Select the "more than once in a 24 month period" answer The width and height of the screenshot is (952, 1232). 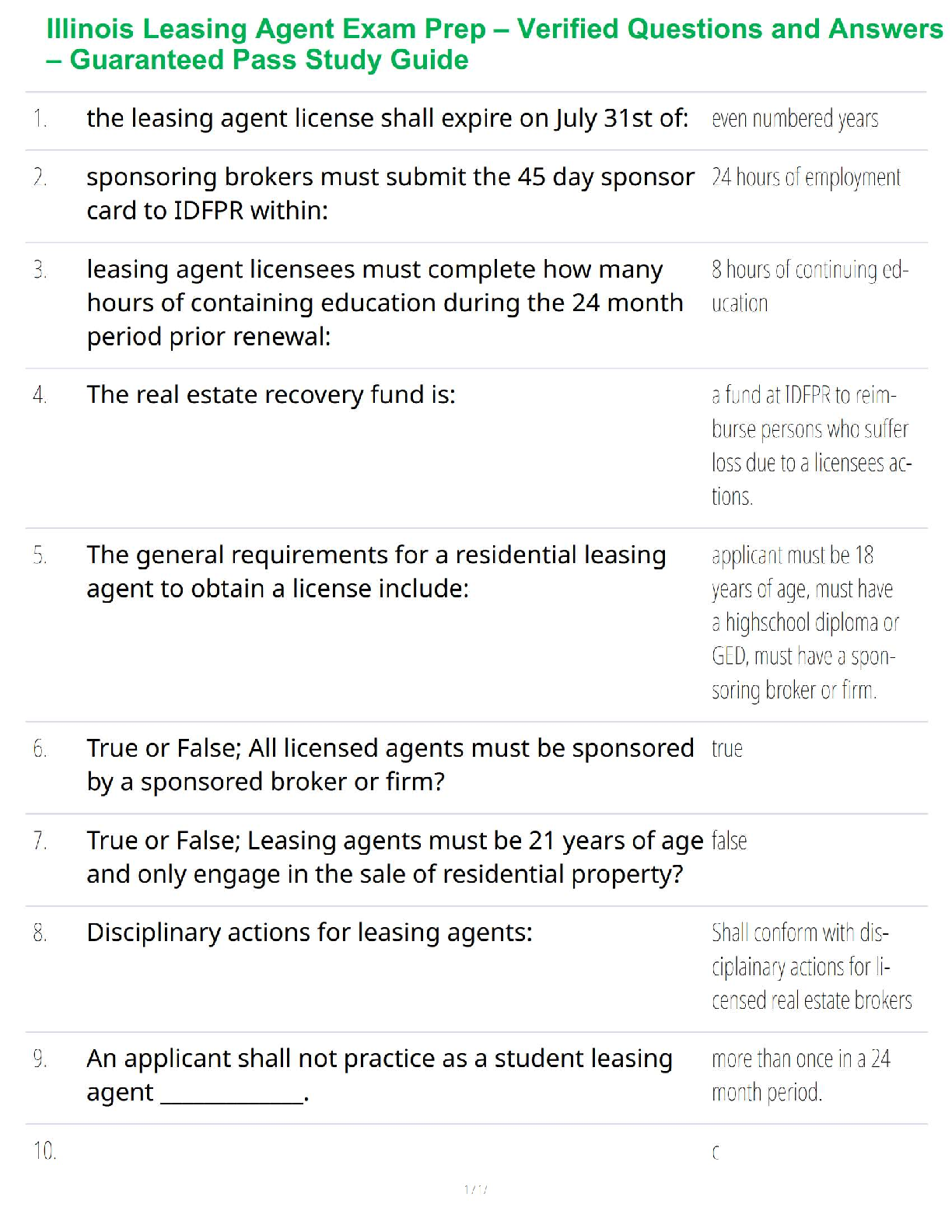[x=800, y=1076]
